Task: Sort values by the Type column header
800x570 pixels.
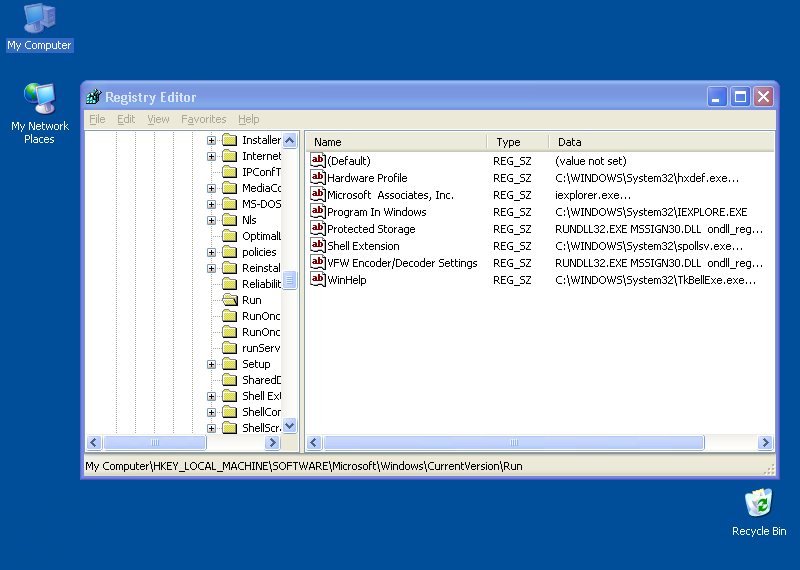Action: click(x=517, y=142)
